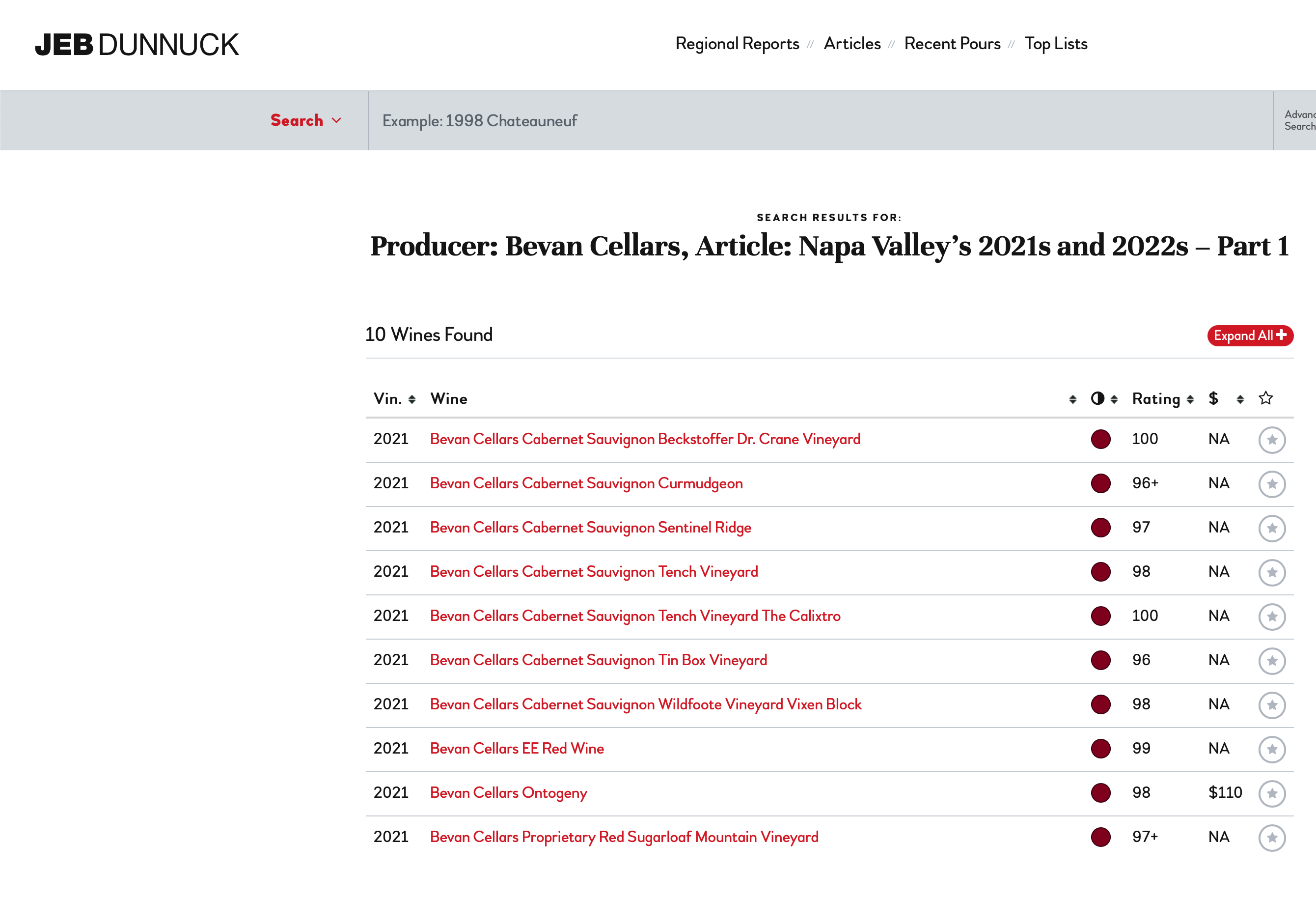The height and width of the screenshot is (898, 1316).
Task: Favorite the Sugarloaf Mountain Vineyard wine star
Action: point(1272,838)
